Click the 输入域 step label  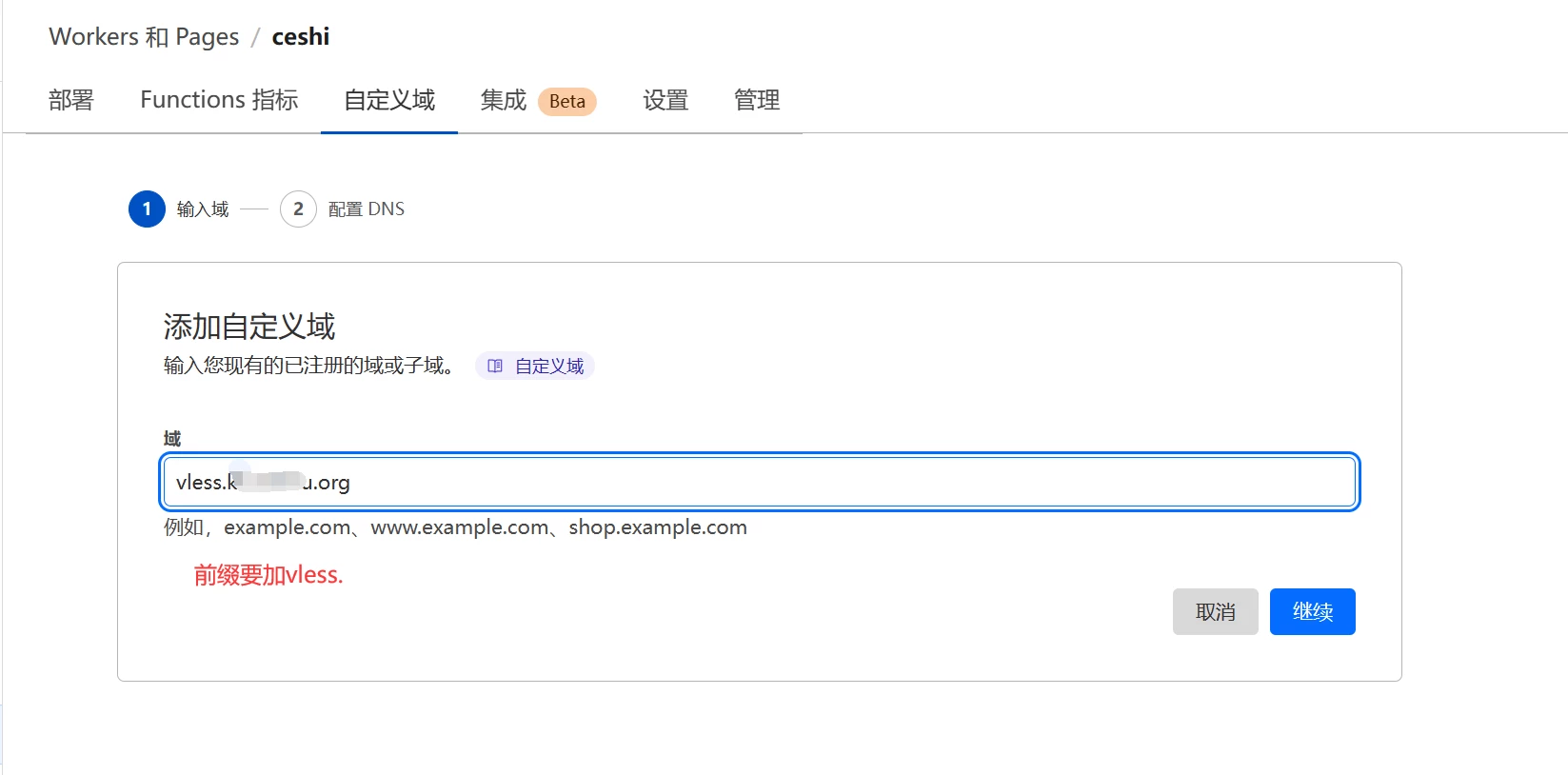pyautogui.click(x=203, y=209)
